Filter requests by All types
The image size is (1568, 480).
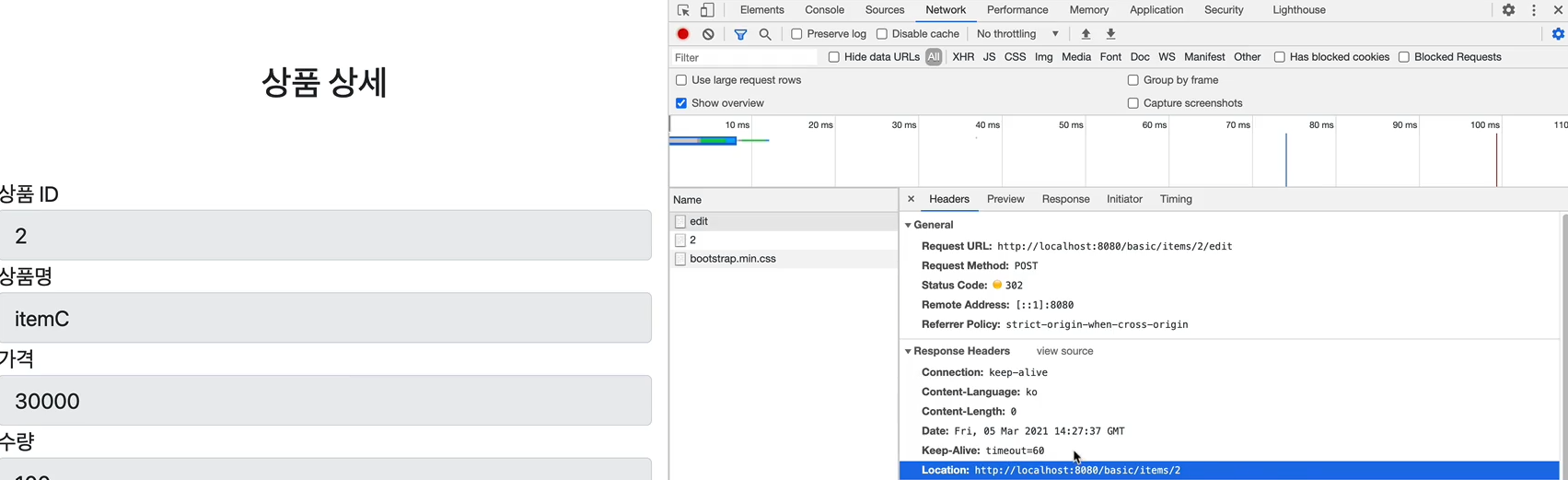pyautogui.click(x=934, y=57)
